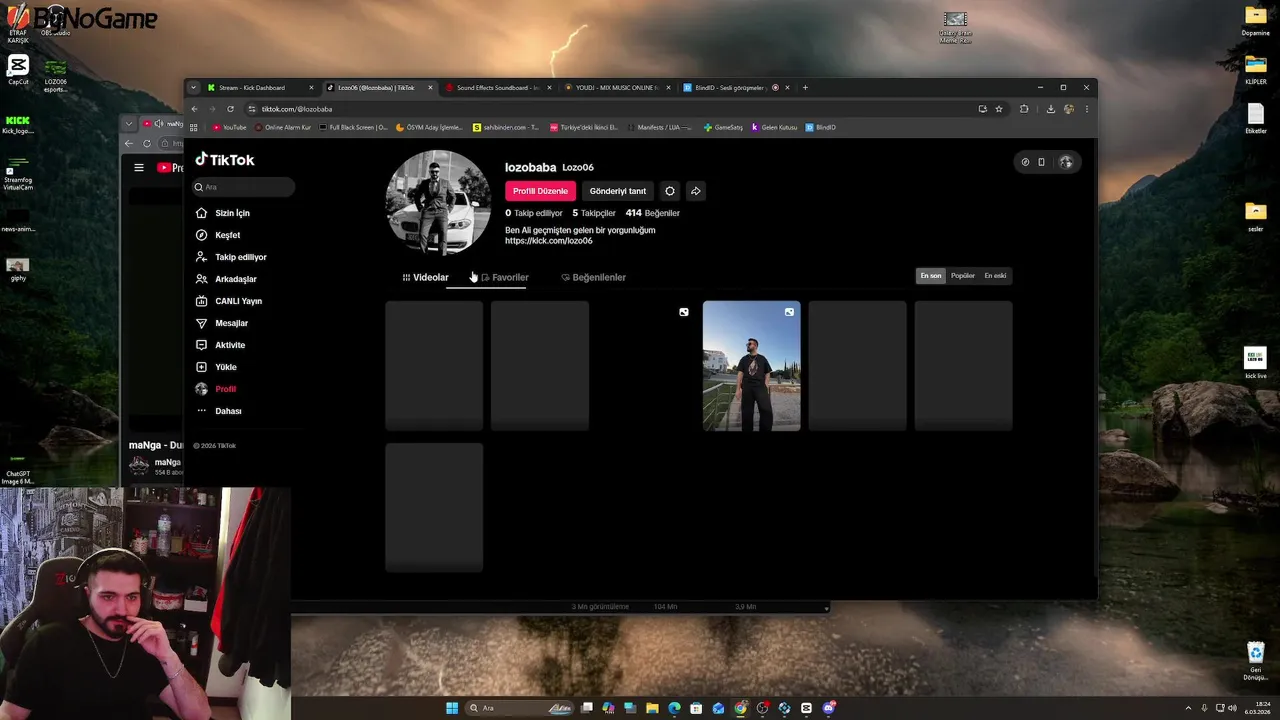The height and width of the screenshot is (720, 1280).
Task: Open Discord from taskbar
Action: pyautogui.click(x=829, y=708)
